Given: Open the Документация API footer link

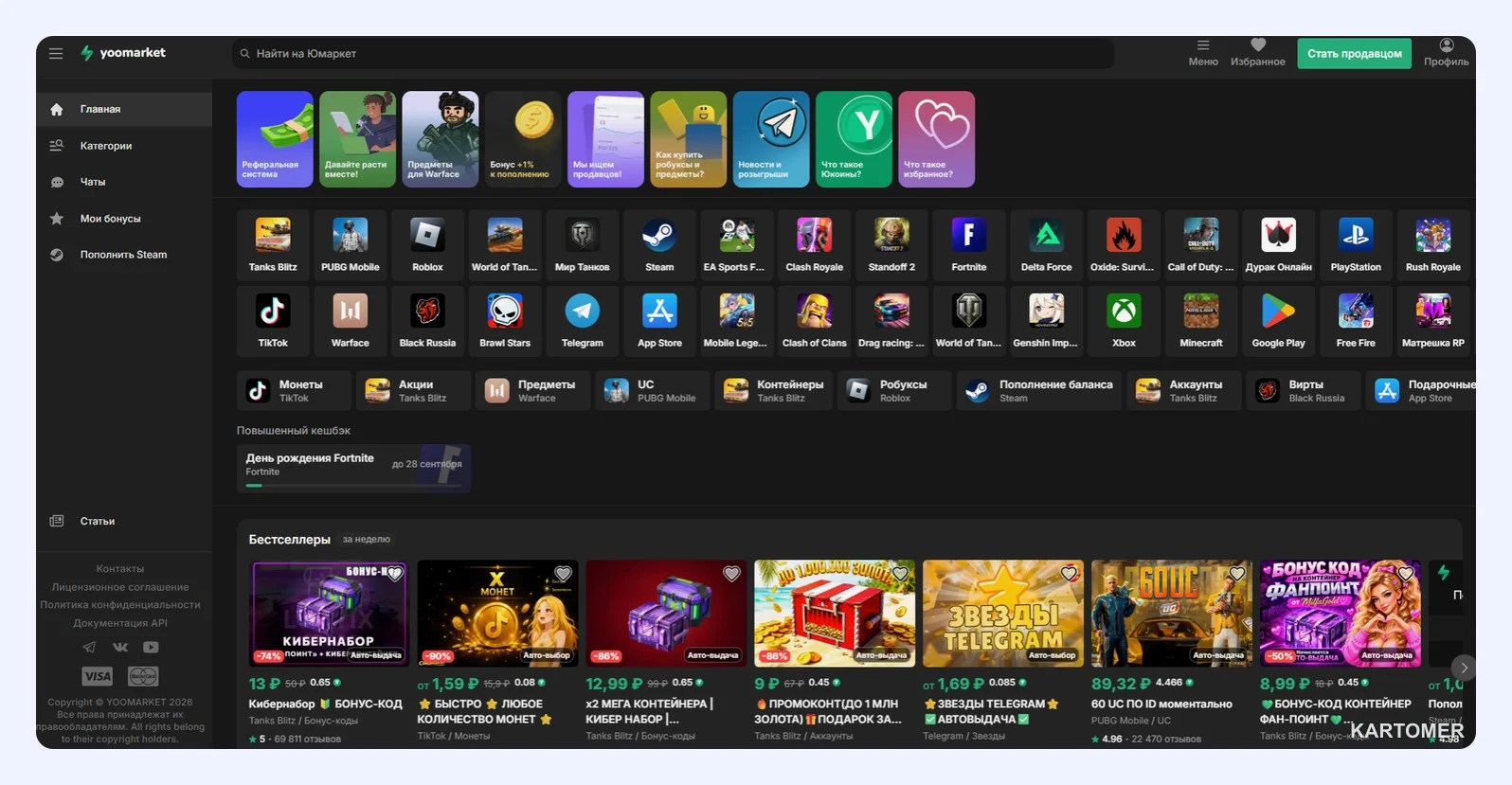Looking at the screenshot, I should point(120,623).
